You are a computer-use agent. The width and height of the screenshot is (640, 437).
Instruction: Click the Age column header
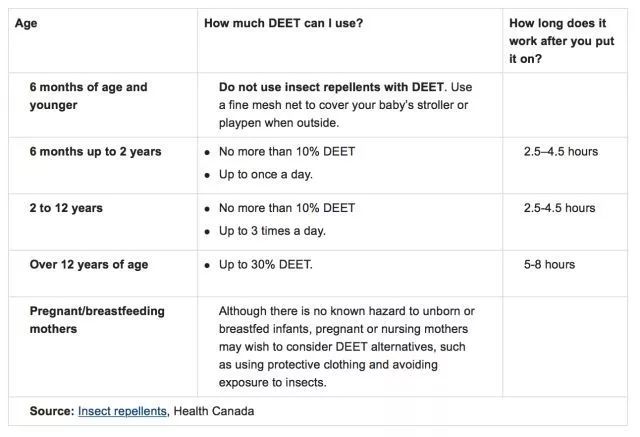(26, 23)
